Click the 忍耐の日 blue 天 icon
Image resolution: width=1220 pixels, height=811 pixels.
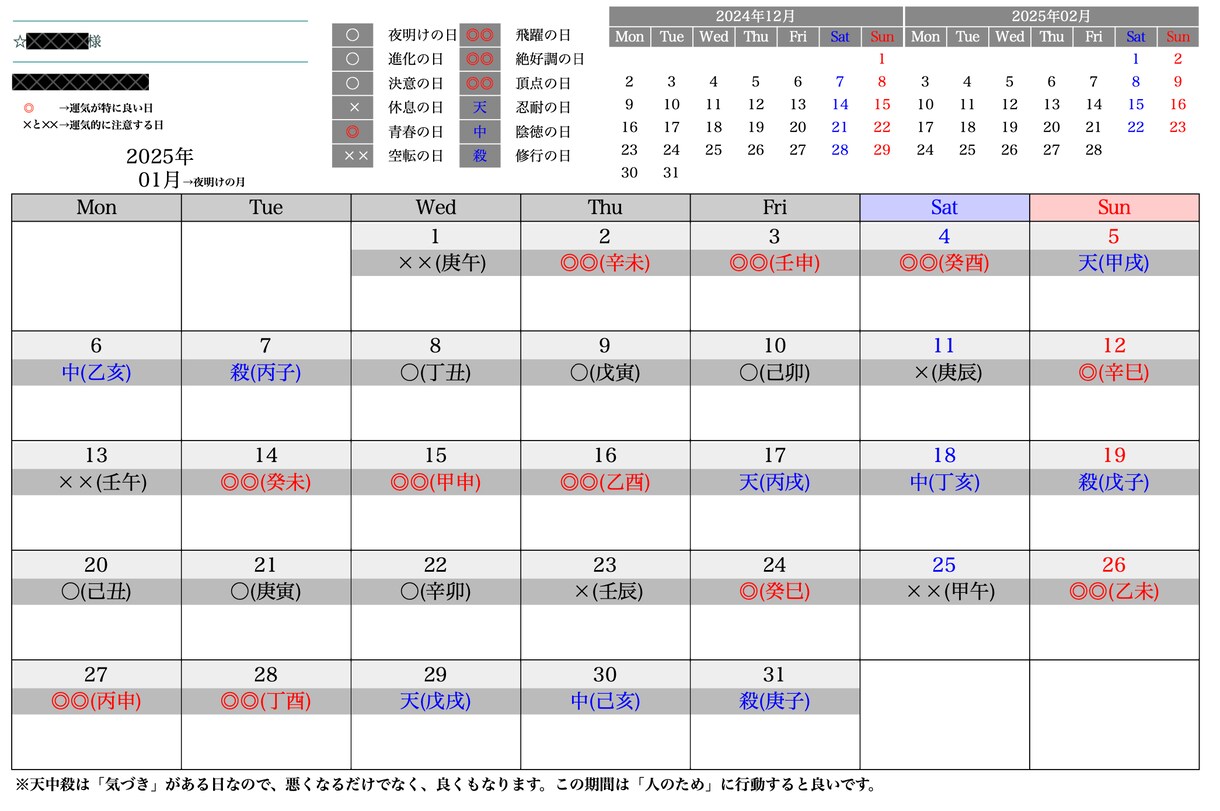coord(480,107)
